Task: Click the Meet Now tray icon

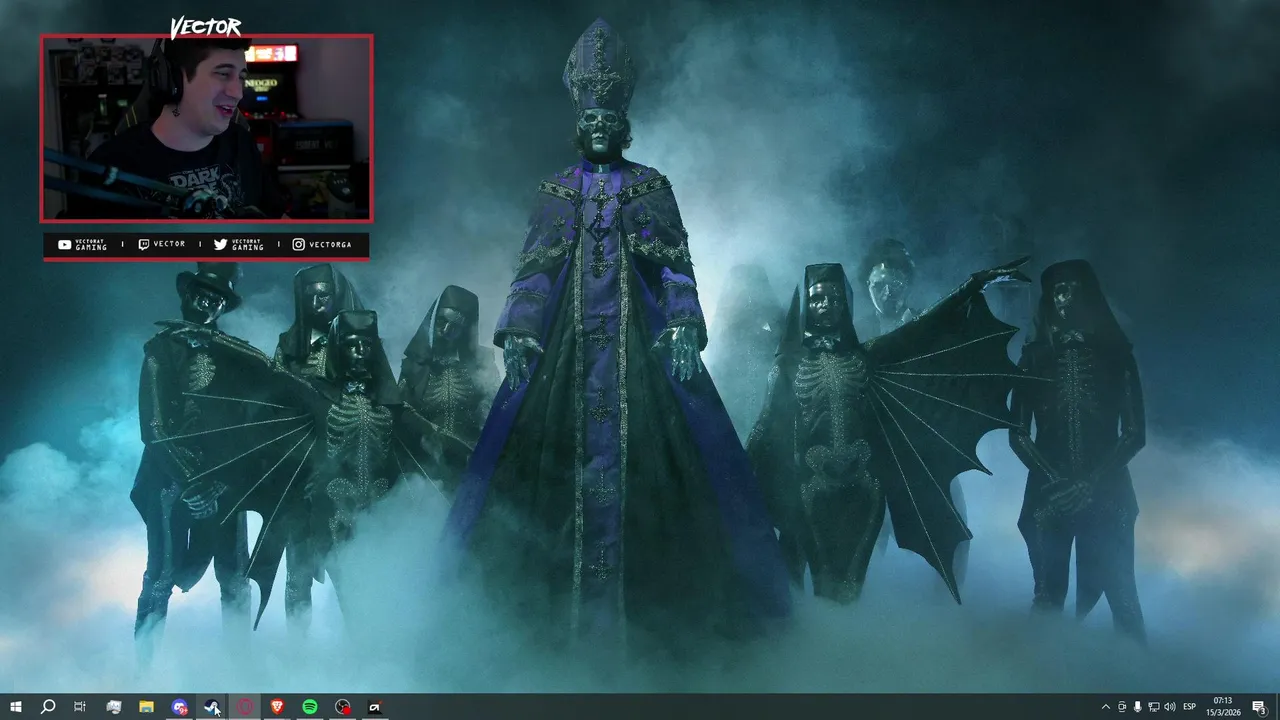Action: pos(1122,707)
